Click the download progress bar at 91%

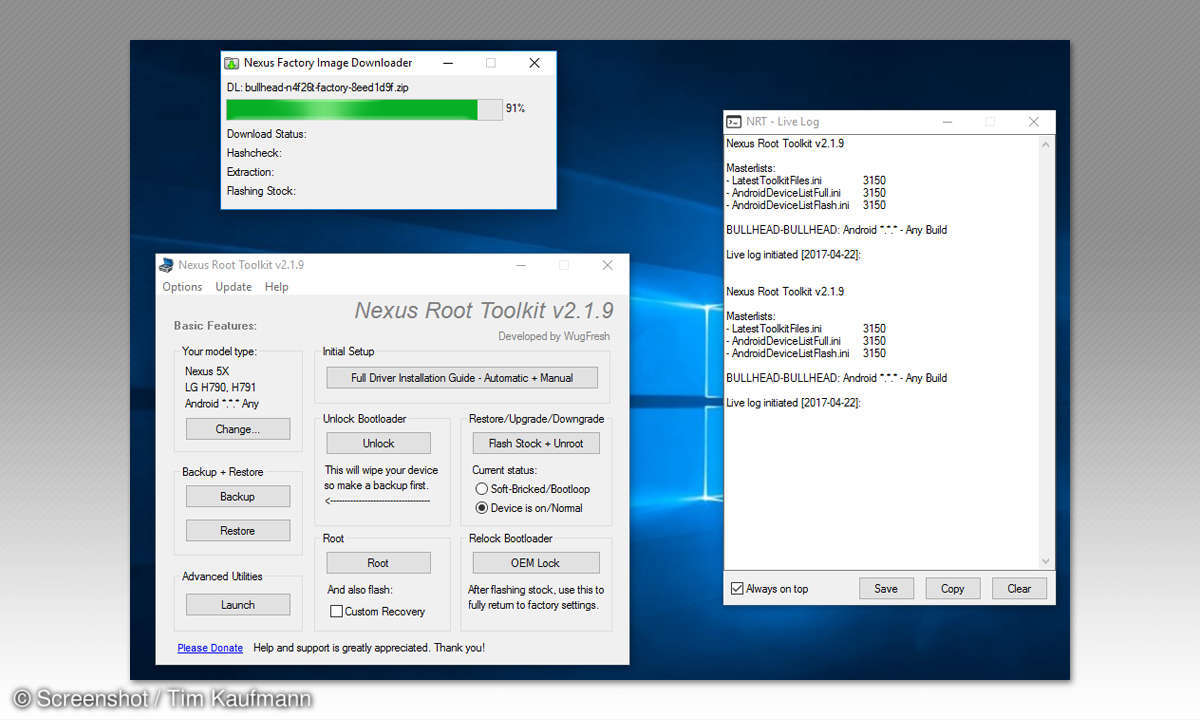(x=364, y=109)
